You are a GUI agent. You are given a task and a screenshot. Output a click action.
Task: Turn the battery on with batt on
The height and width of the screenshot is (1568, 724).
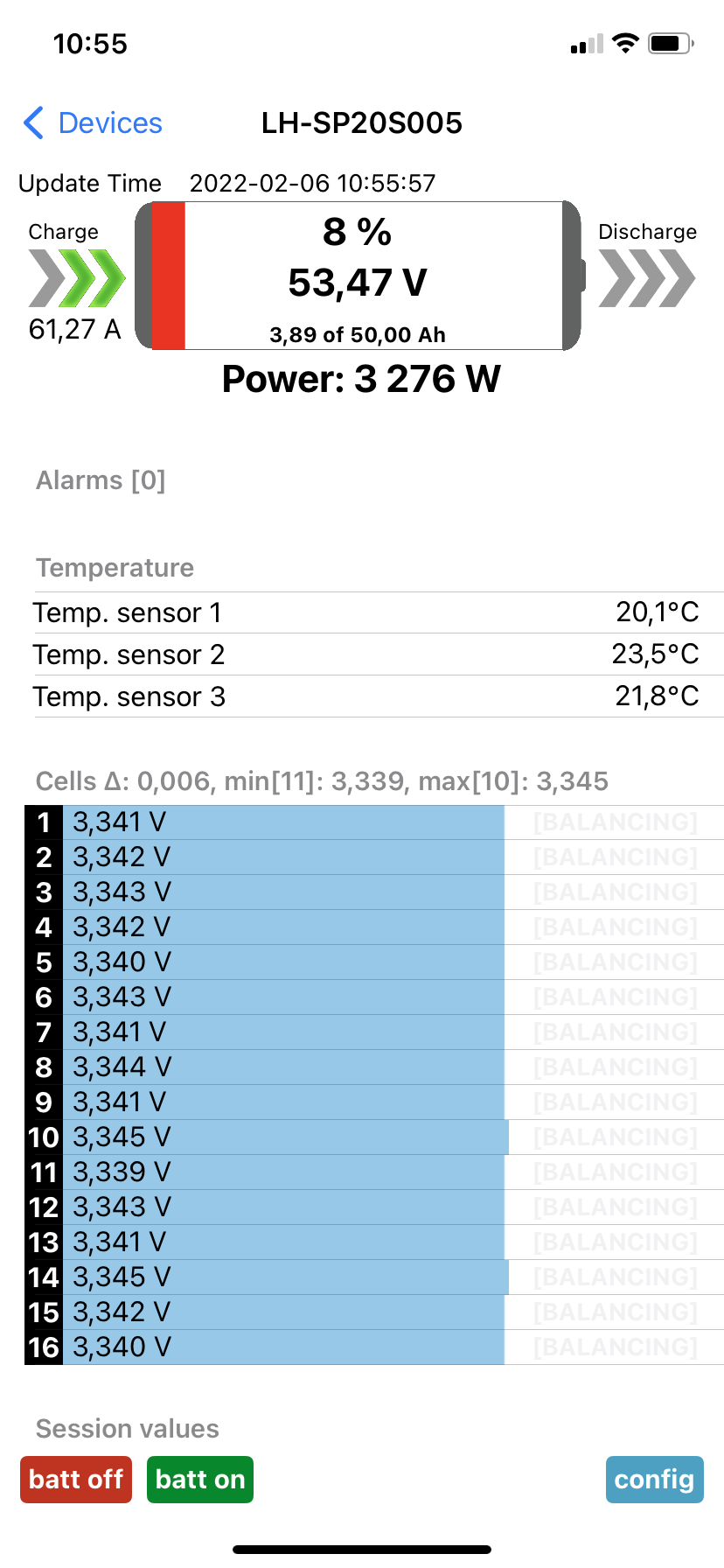click(200, 1480)
